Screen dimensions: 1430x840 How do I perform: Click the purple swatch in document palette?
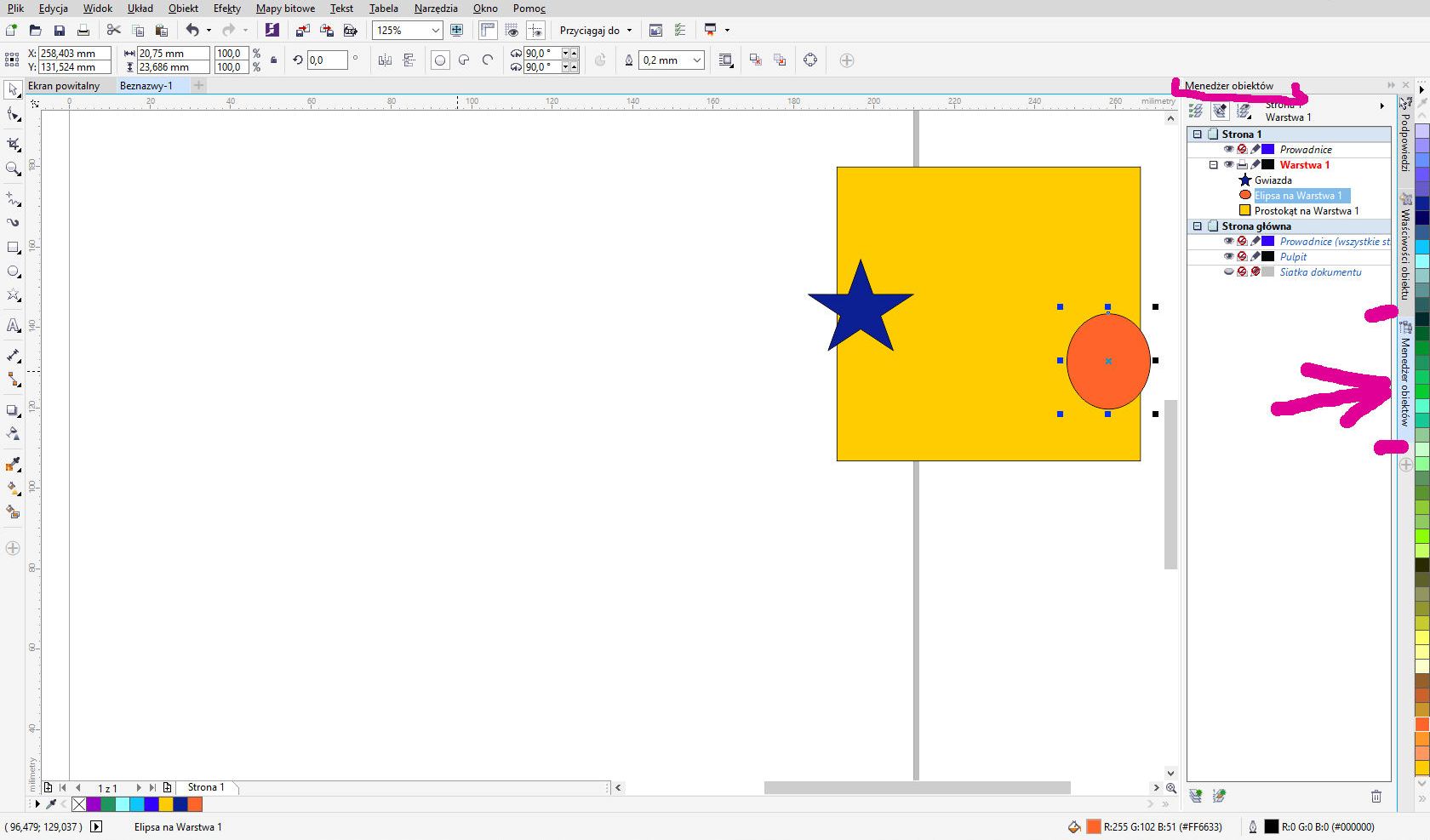point(94,804)
